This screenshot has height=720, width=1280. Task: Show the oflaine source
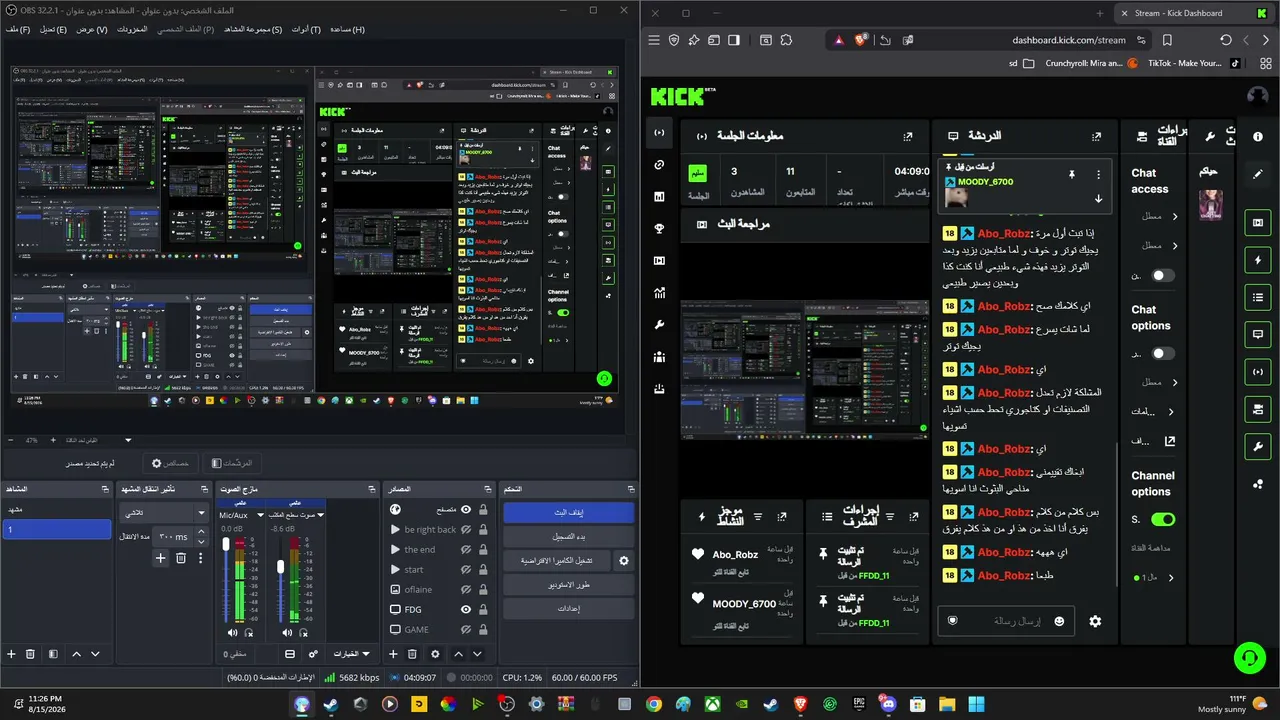point(466,589)
